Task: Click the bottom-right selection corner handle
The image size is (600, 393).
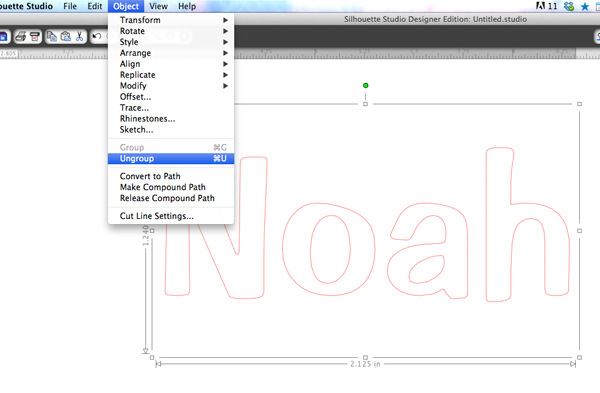Action: click(579, 357)
